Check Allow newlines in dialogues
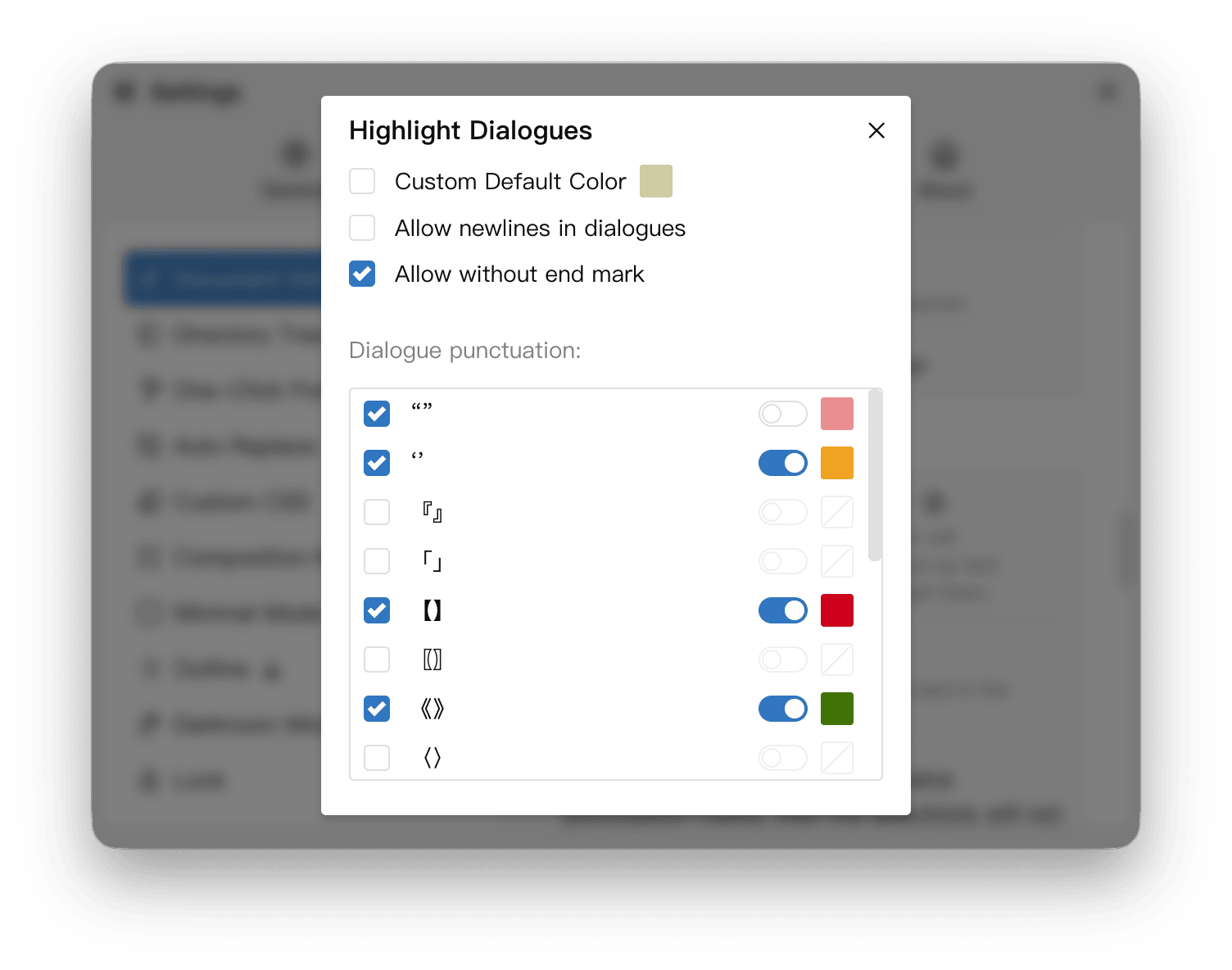 click(x=362, y=228)
